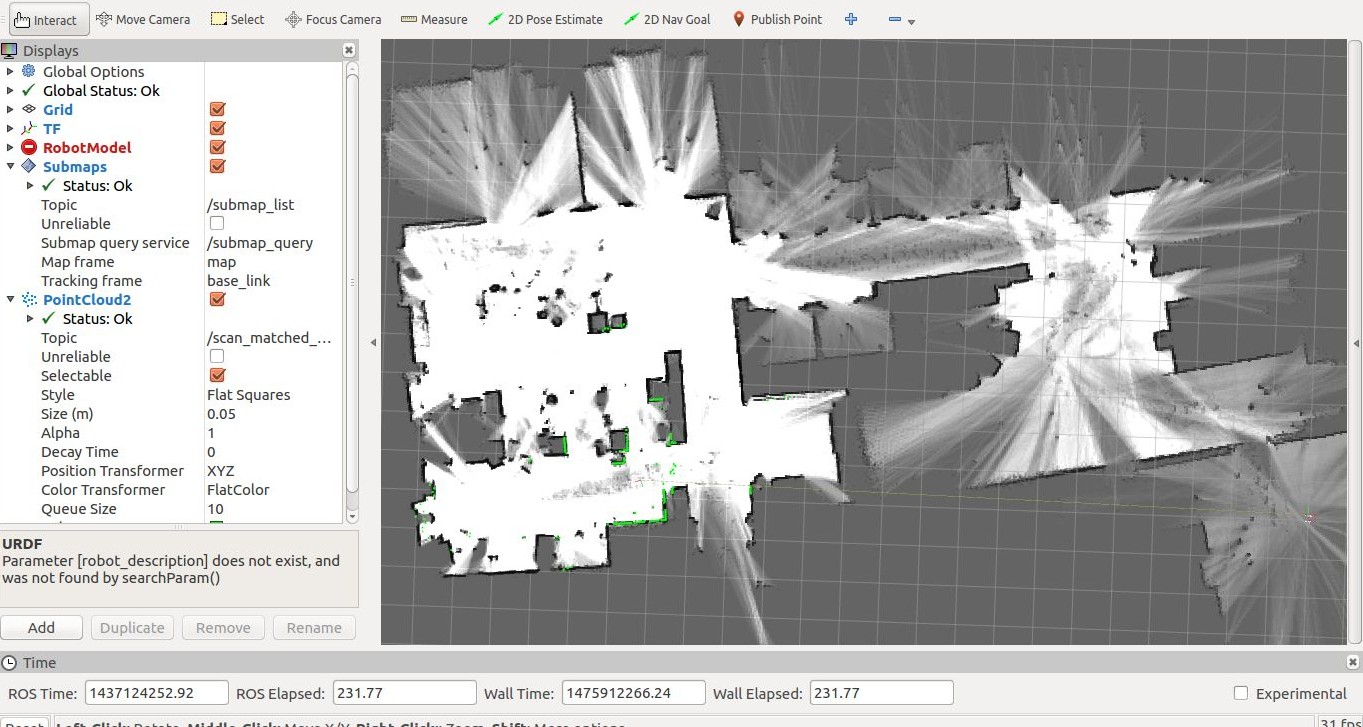Image resolution: width=1363 pixels, height=727 pixels.
Task: Select the Interact tool
Action: pos(45,19)
